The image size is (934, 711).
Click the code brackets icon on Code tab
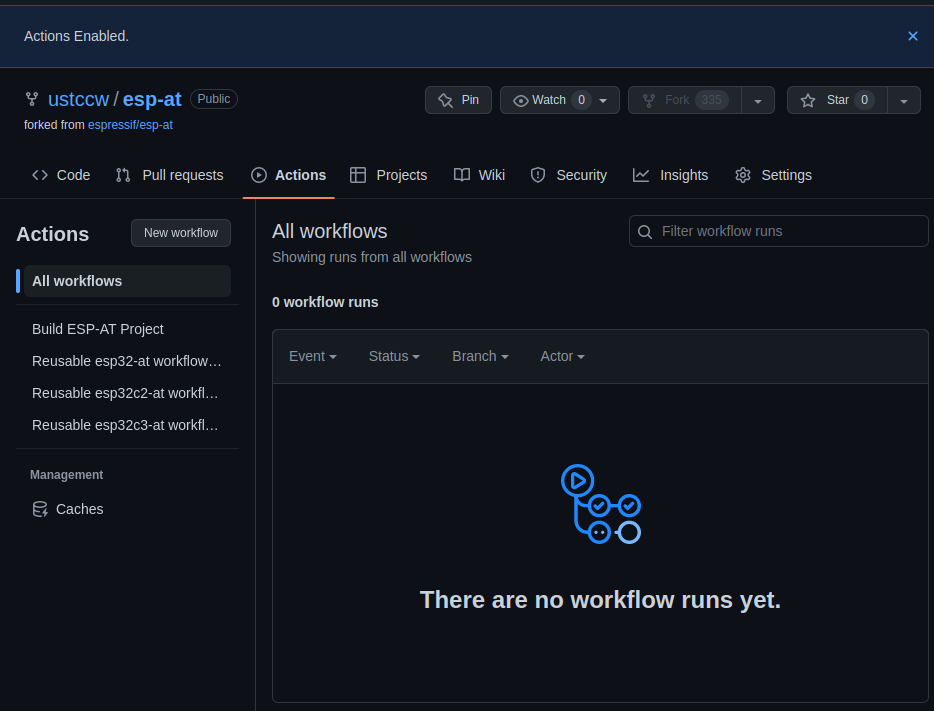39,175
